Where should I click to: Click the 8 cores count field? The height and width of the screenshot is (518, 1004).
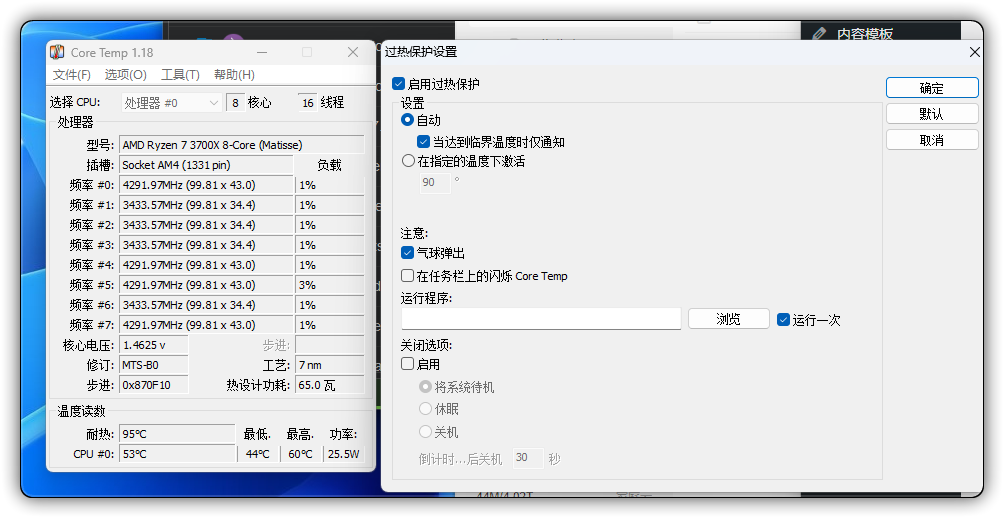[x=236, y=102]
